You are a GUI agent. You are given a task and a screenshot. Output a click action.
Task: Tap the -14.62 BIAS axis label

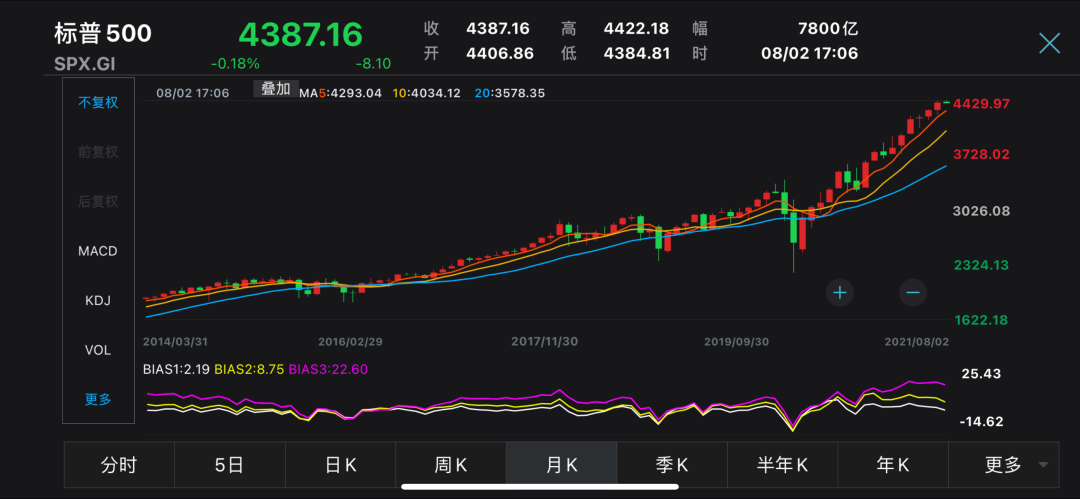point(981,422)
